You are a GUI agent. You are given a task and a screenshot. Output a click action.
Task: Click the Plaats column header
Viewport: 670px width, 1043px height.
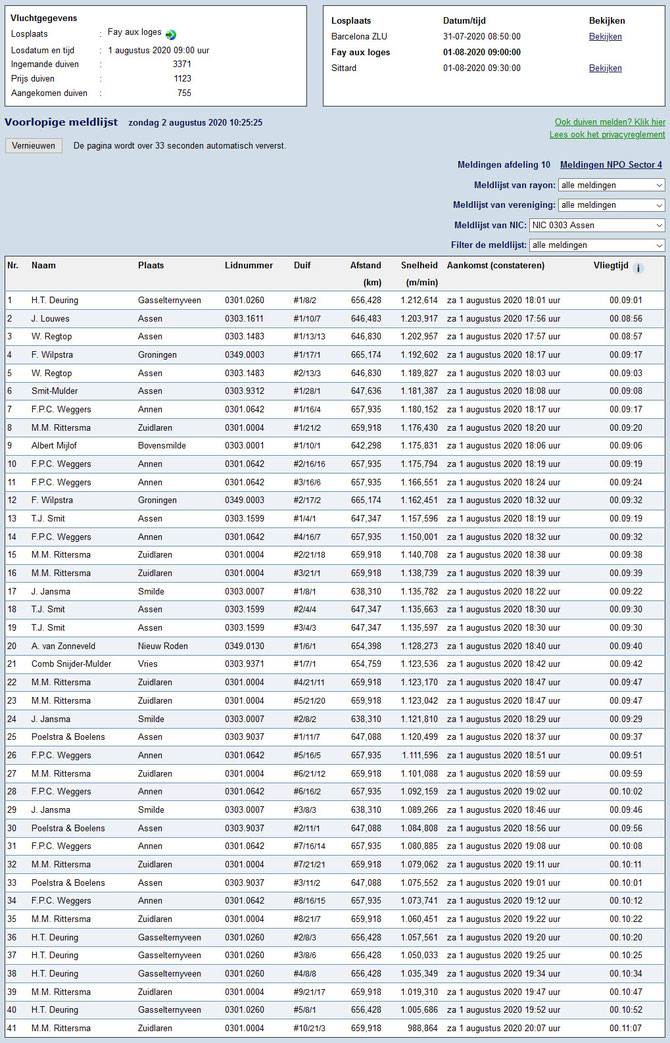[151, 265]
